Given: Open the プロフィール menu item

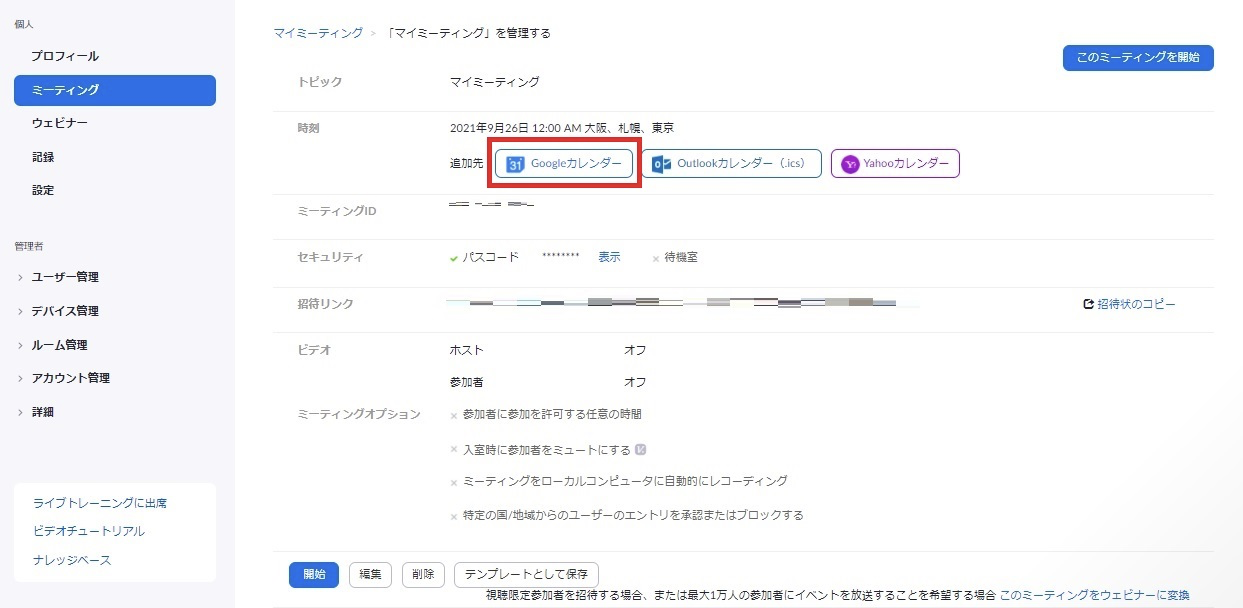Looking at the screenshot, I should pos(65,56).
